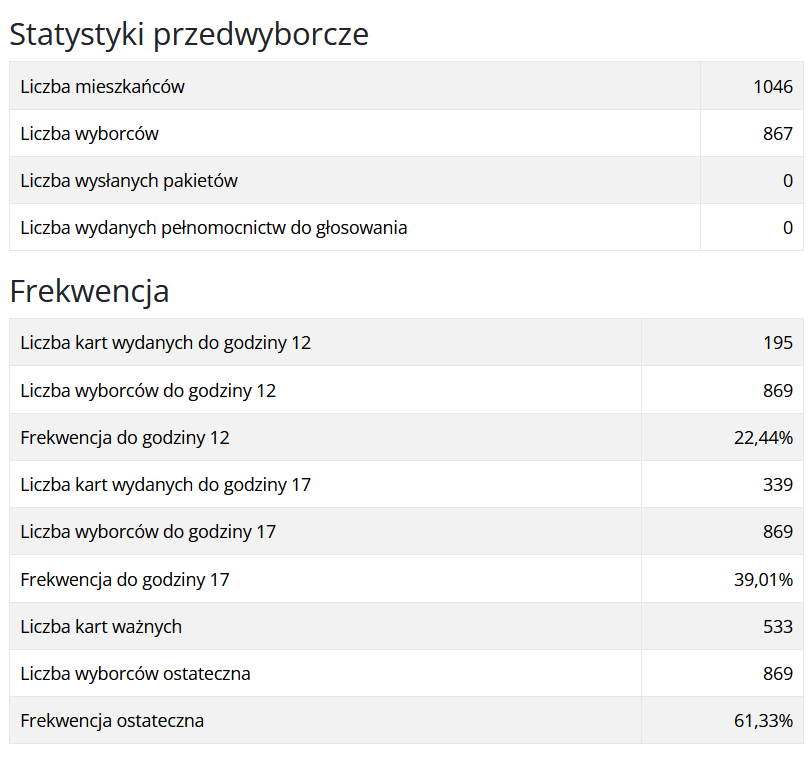Click the voter count value 867
The height and width of the screenshot is (772, 812).
[777, 133]
